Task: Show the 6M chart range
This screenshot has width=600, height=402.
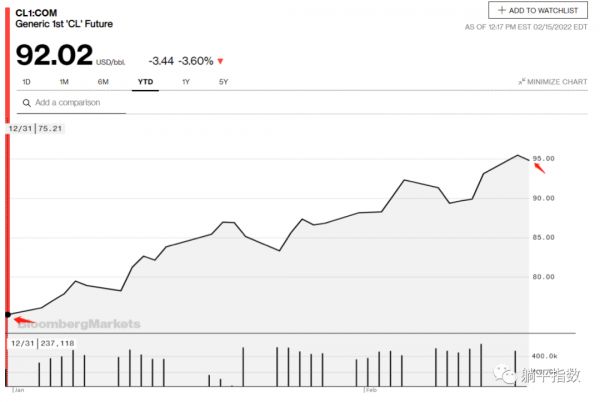Action: (x=103, y=81)
